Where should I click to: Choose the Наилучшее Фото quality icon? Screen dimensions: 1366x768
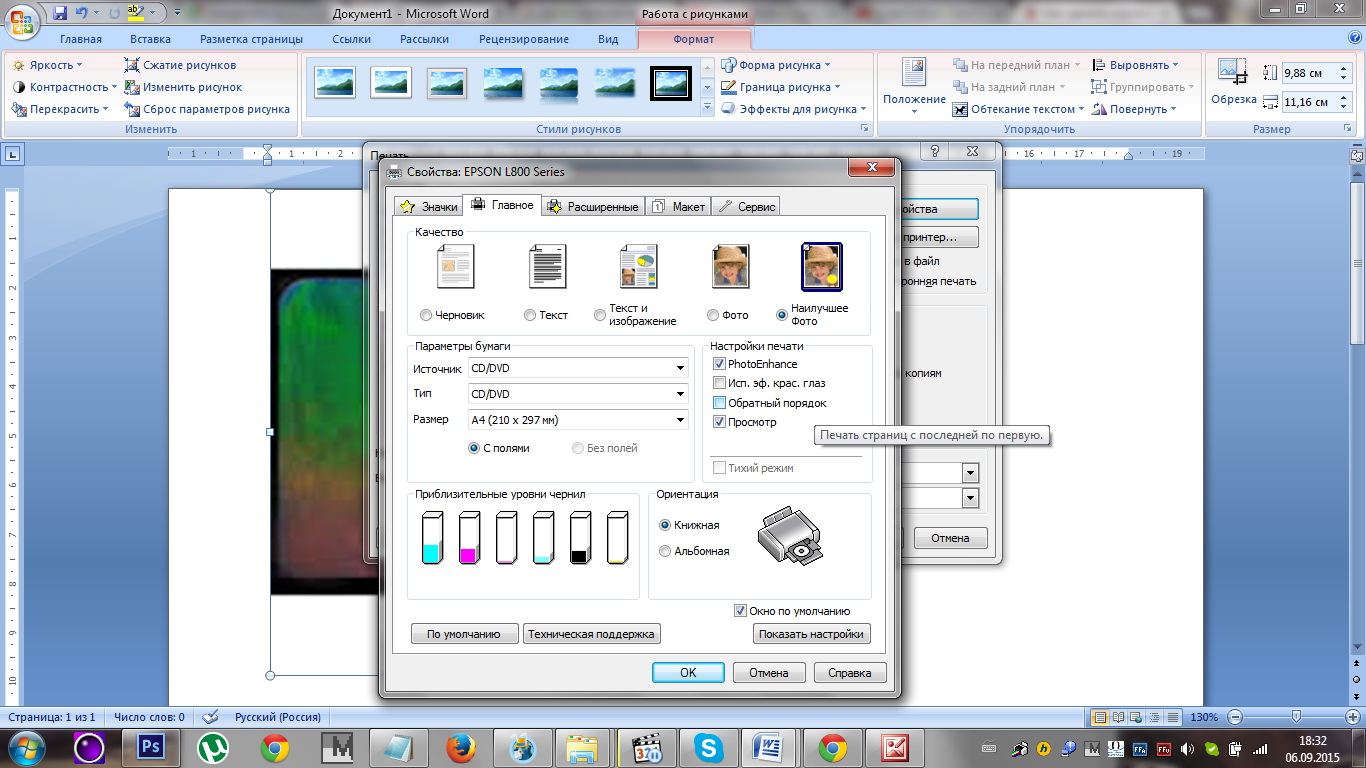coord(822,266)
